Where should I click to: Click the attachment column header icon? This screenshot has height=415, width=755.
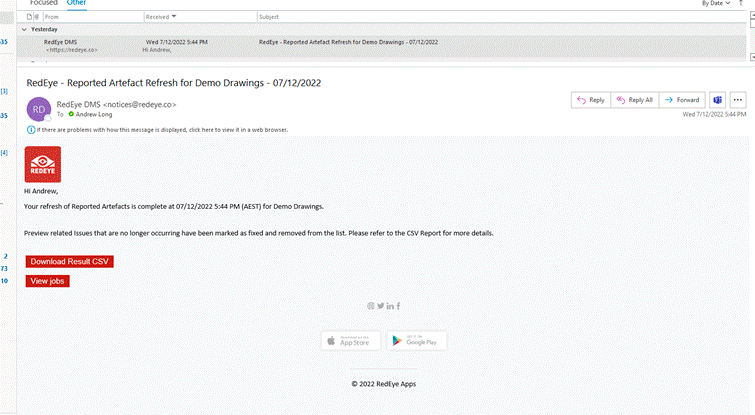[x=37, y=17]
